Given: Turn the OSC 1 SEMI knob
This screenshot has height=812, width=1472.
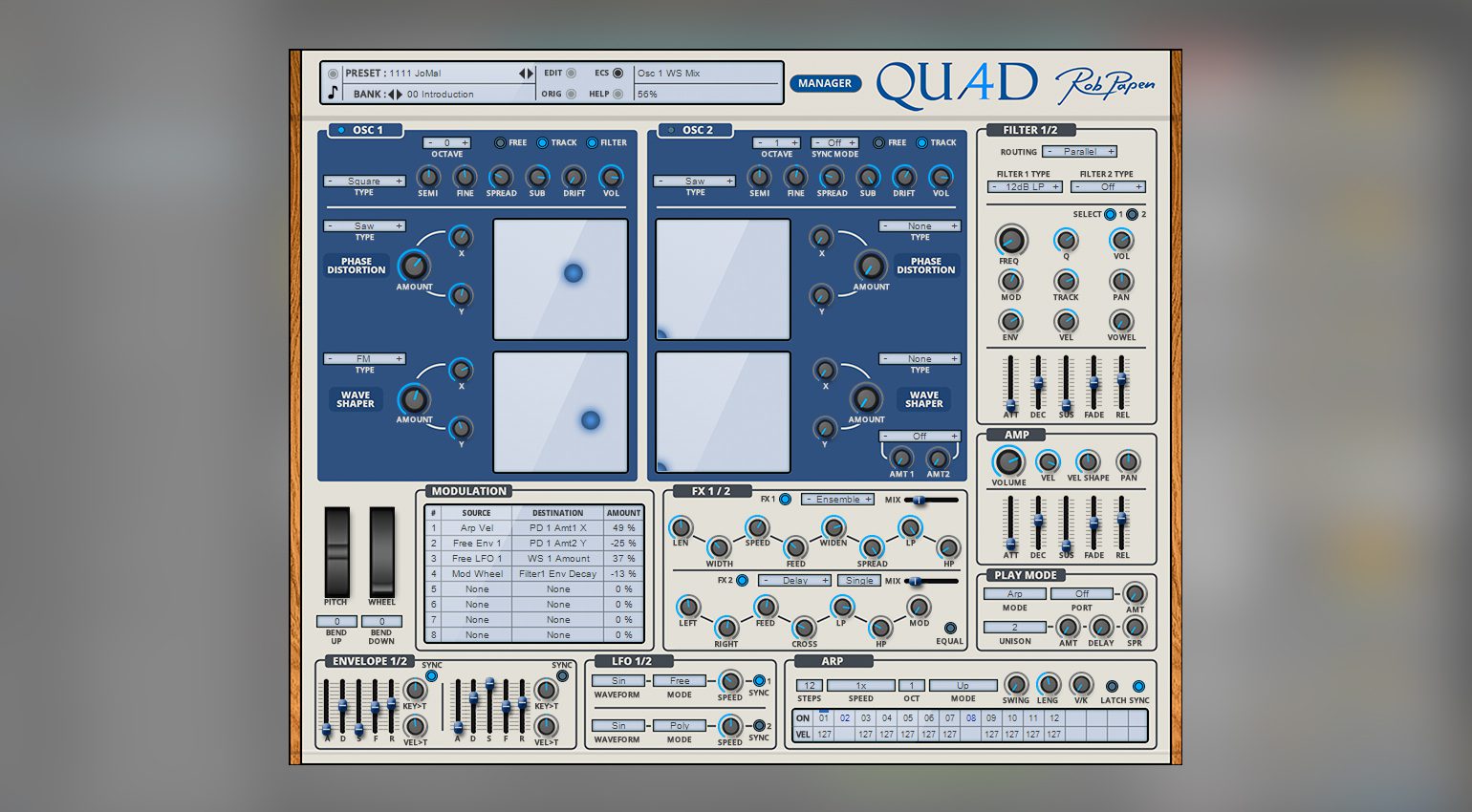Looking at the screenshot, I should tap(428, 177).
